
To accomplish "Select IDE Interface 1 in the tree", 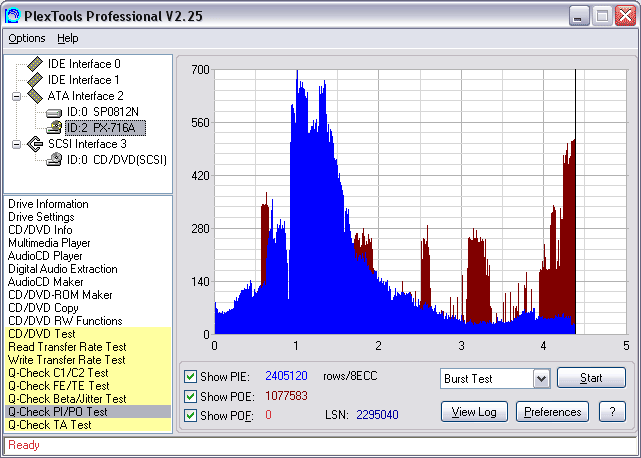I will pos(84,80).
